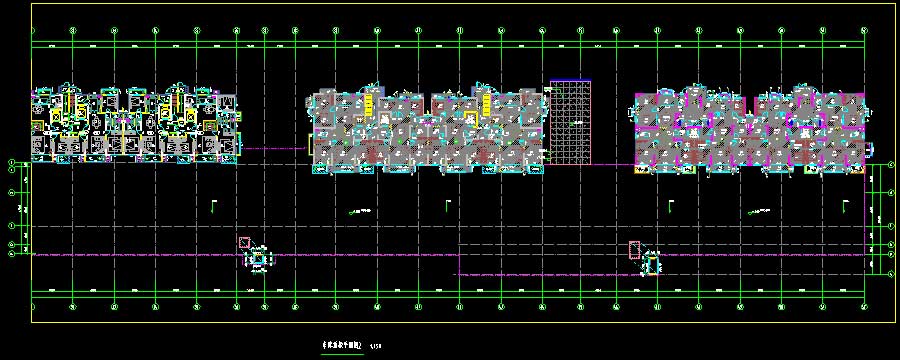Image resolution: width=900 pixels, height=360 pixels.
Task: Click the scale label beside drawing title
Action: [x=377, y=346]
